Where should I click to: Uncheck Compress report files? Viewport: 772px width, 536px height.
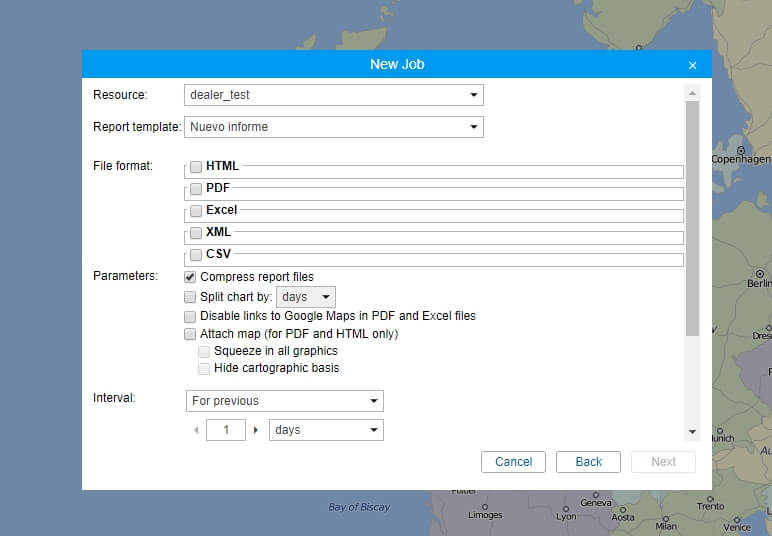[x=190, y=277]
